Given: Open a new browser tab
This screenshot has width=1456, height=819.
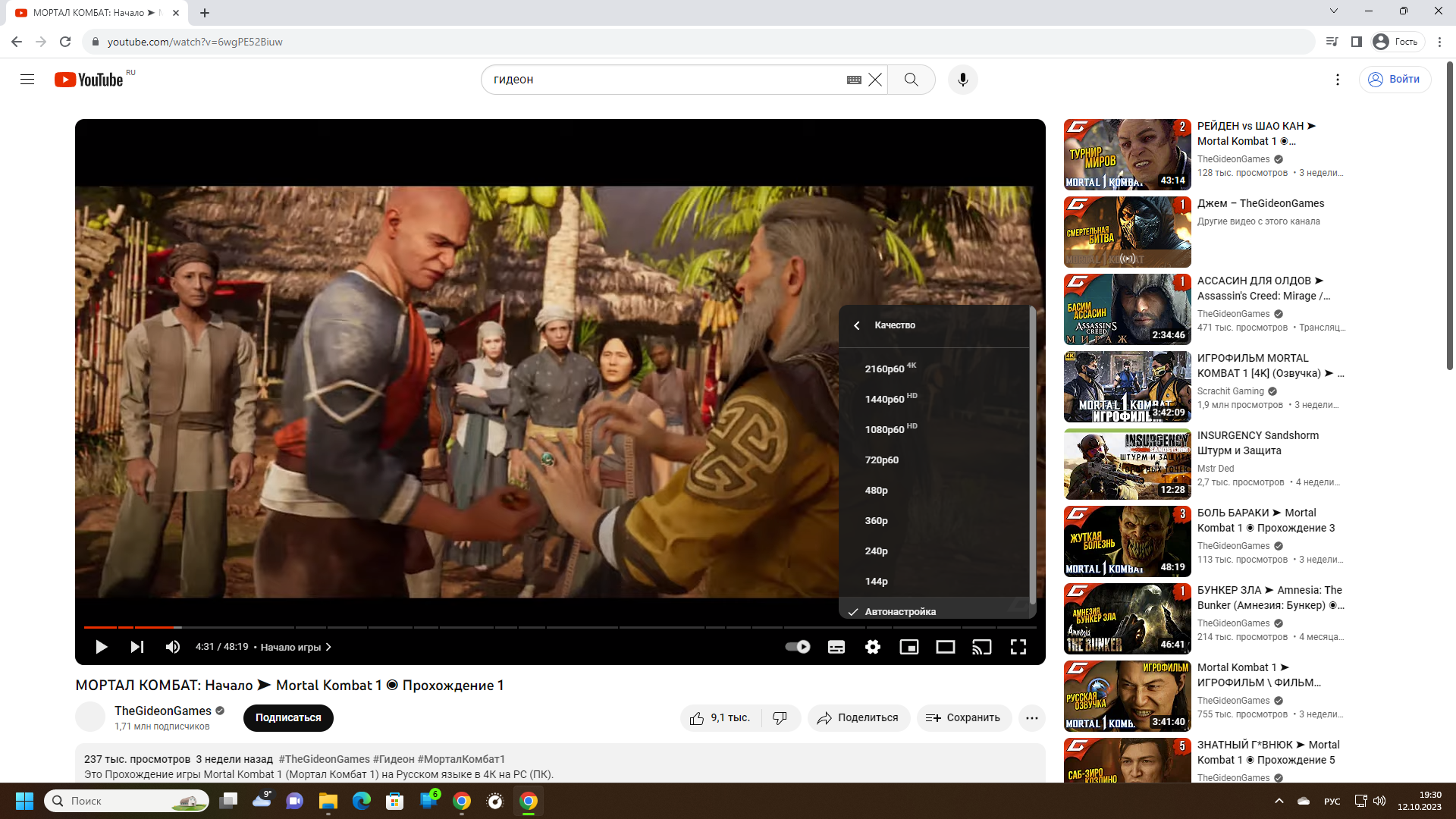Looking at the screenshot, I should tap(205, 13).
